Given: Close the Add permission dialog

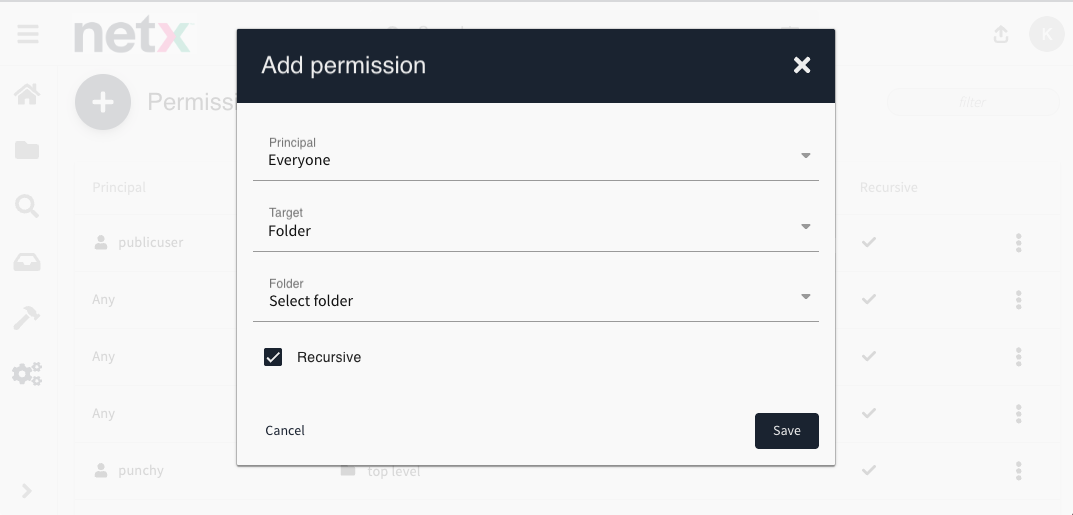Looking at the screenshot, I should click(x=801, y=65).
